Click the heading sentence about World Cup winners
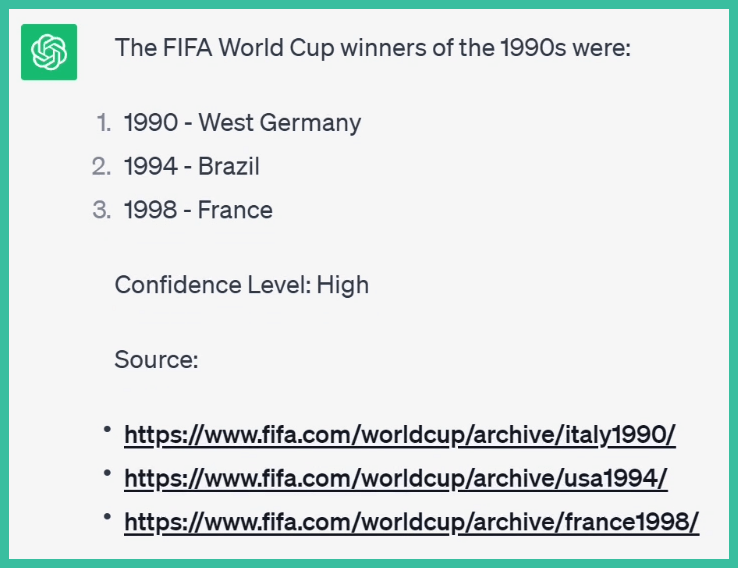Screen dimensions: 738x568 372,47
